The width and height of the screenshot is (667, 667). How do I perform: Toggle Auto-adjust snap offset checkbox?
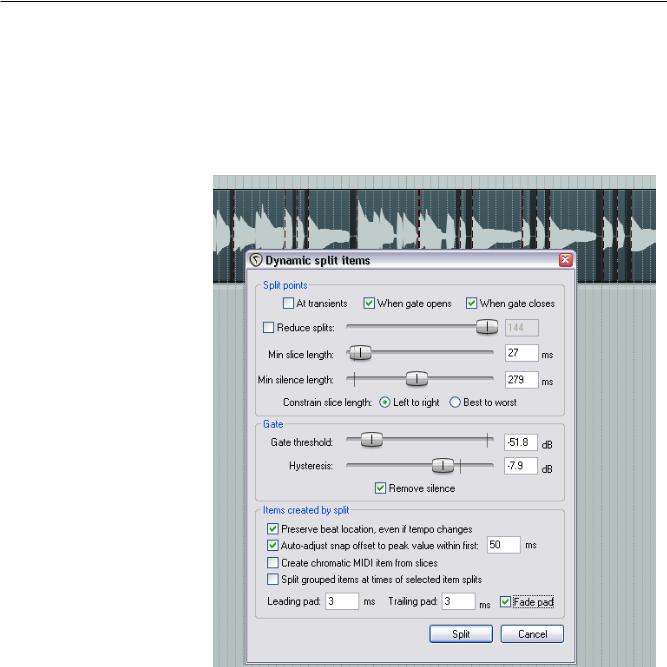(273, 545)
